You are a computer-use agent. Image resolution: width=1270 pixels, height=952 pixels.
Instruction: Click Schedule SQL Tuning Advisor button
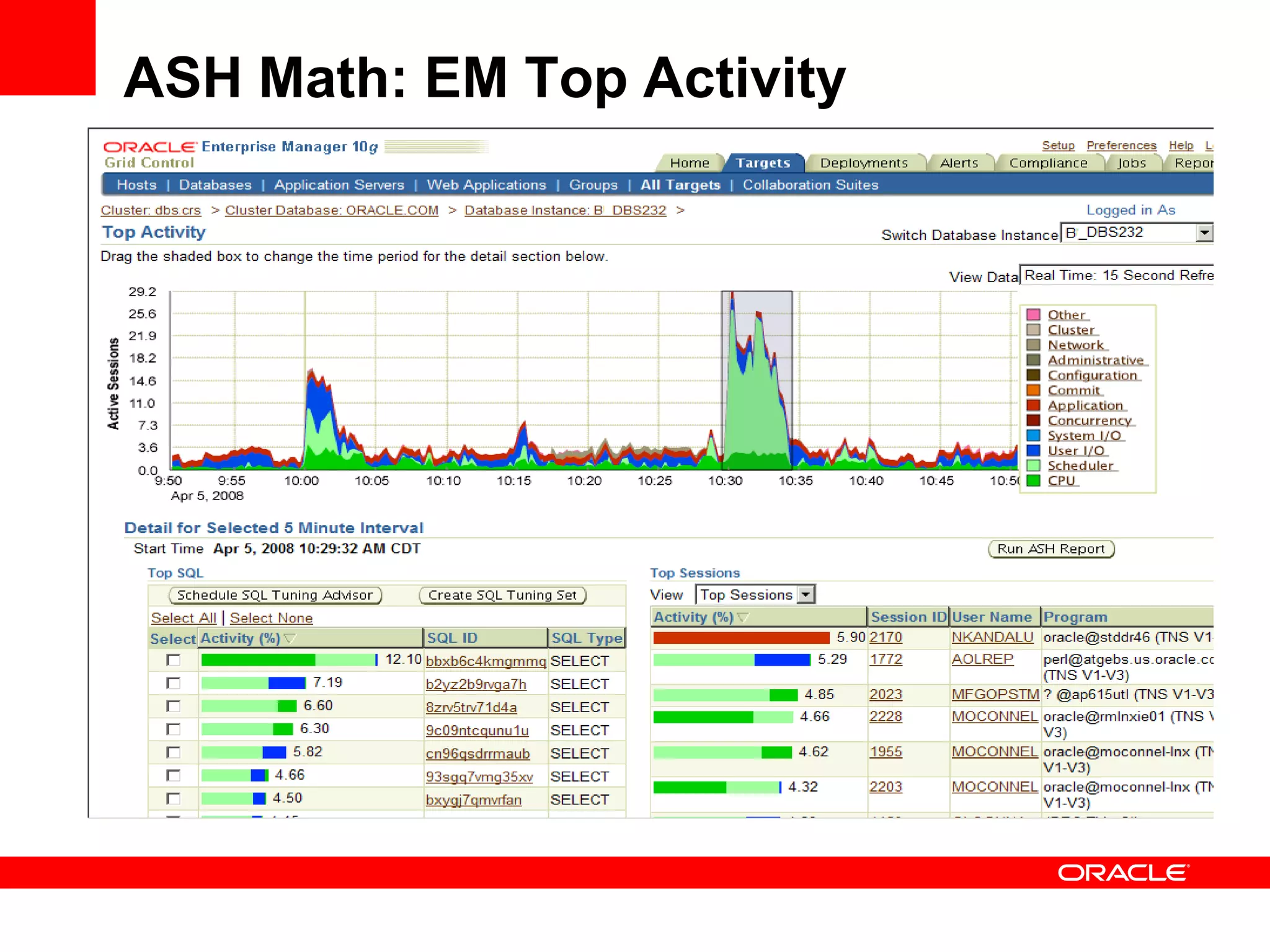275,596
